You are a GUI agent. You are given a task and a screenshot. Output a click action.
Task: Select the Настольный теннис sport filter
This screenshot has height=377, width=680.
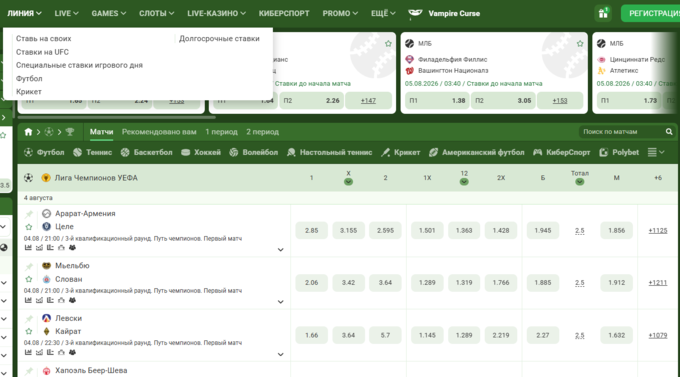tap(330, 152)
